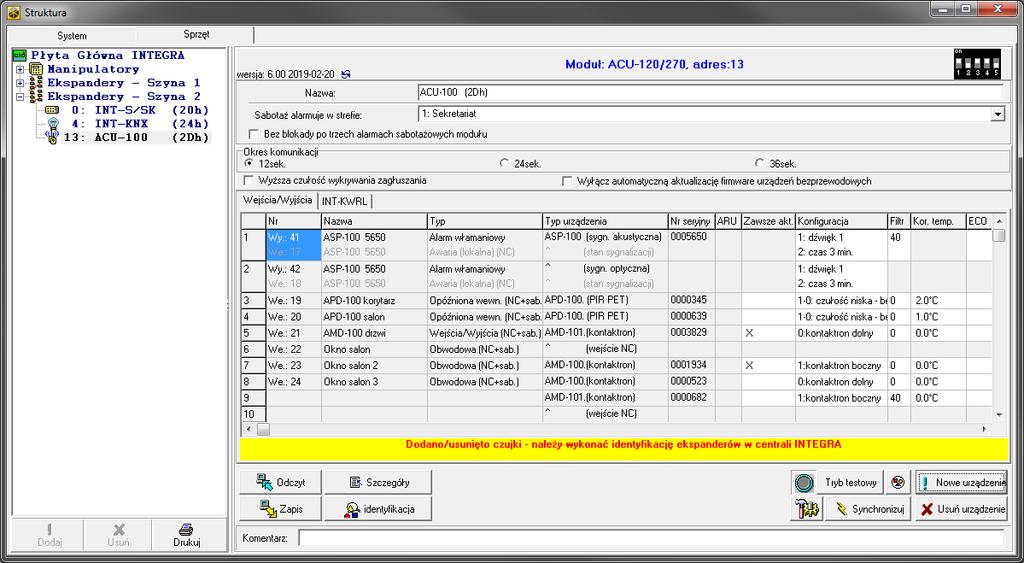Click the INT-KNX module icon
The width and height of the screenshot is (1024, 563).
click(53, 123)
